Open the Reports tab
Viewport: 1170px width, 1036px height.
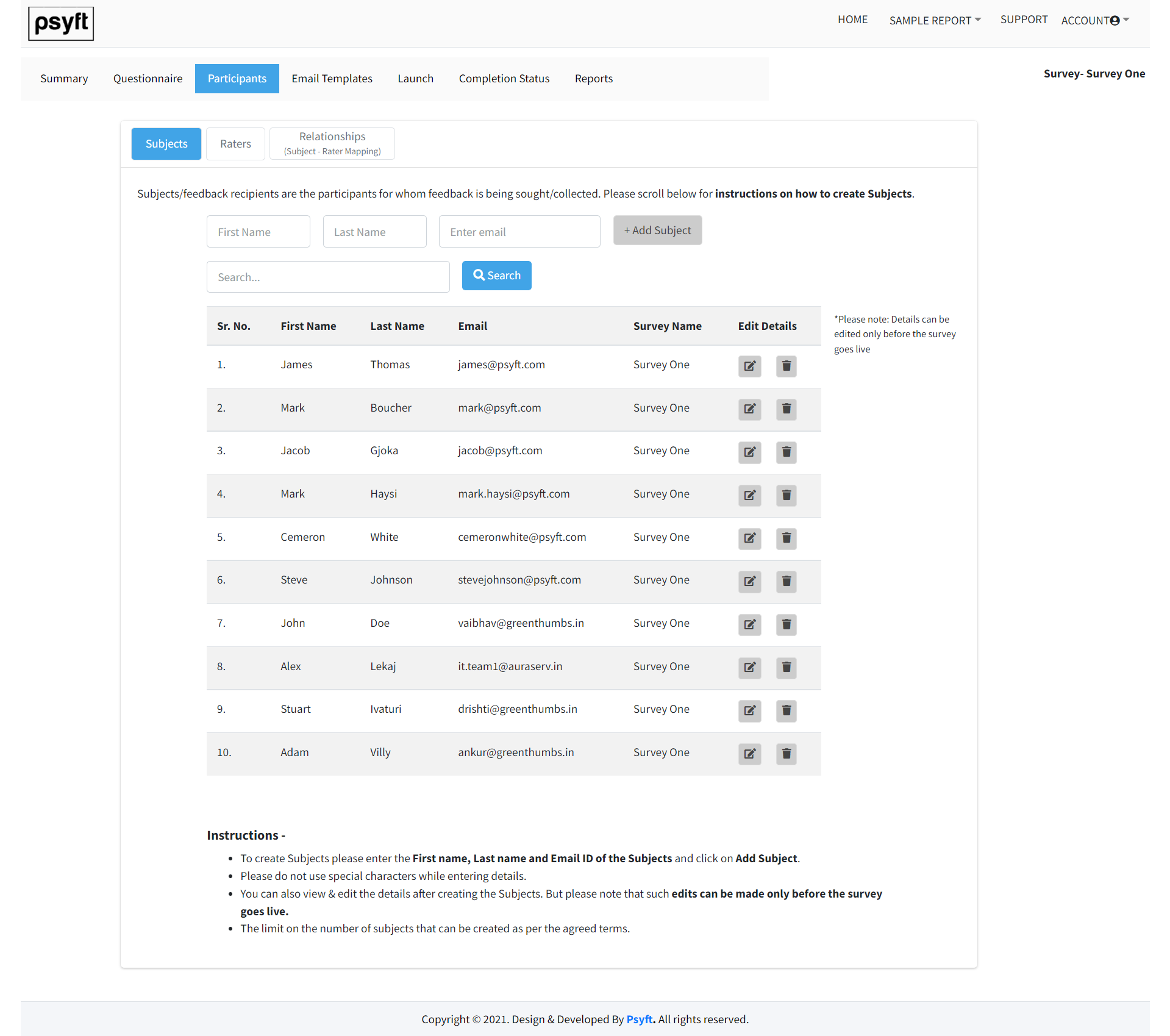(593, 79)
